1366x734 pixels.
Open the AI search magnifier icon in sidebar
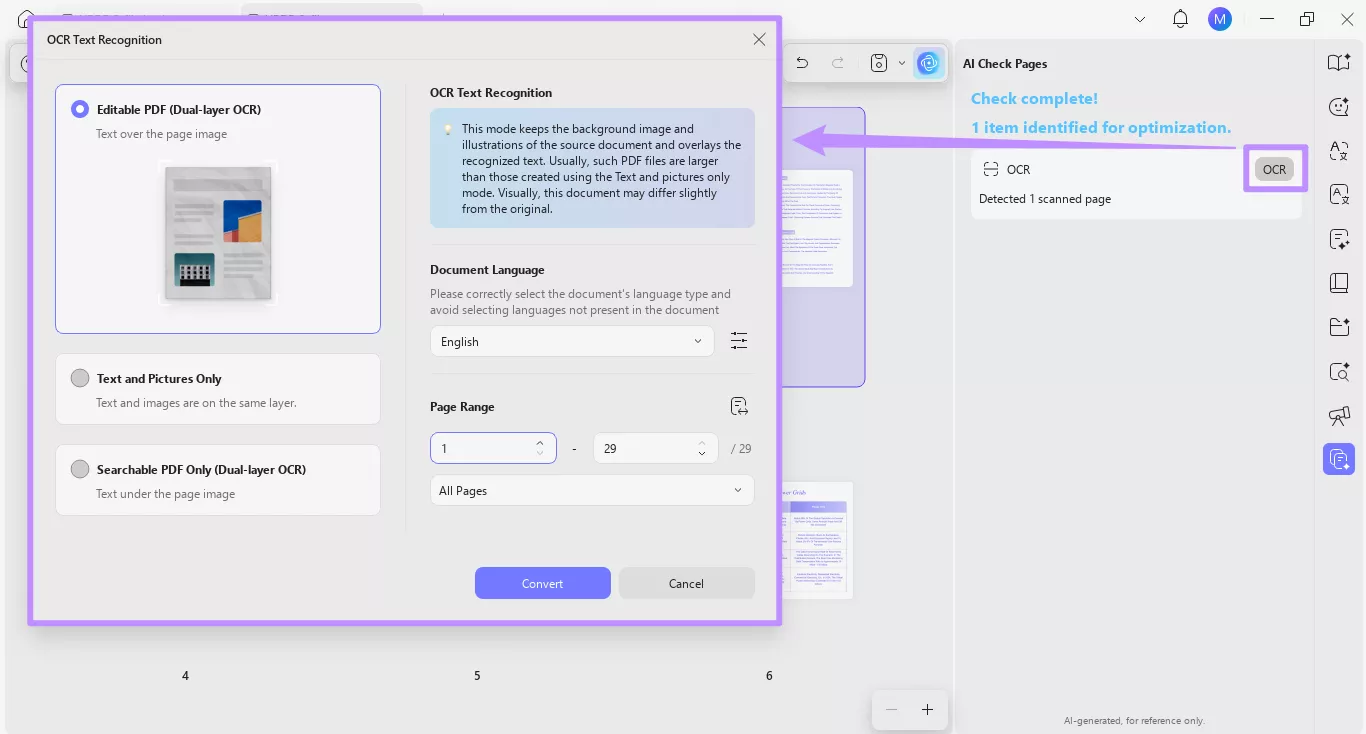1339,372
